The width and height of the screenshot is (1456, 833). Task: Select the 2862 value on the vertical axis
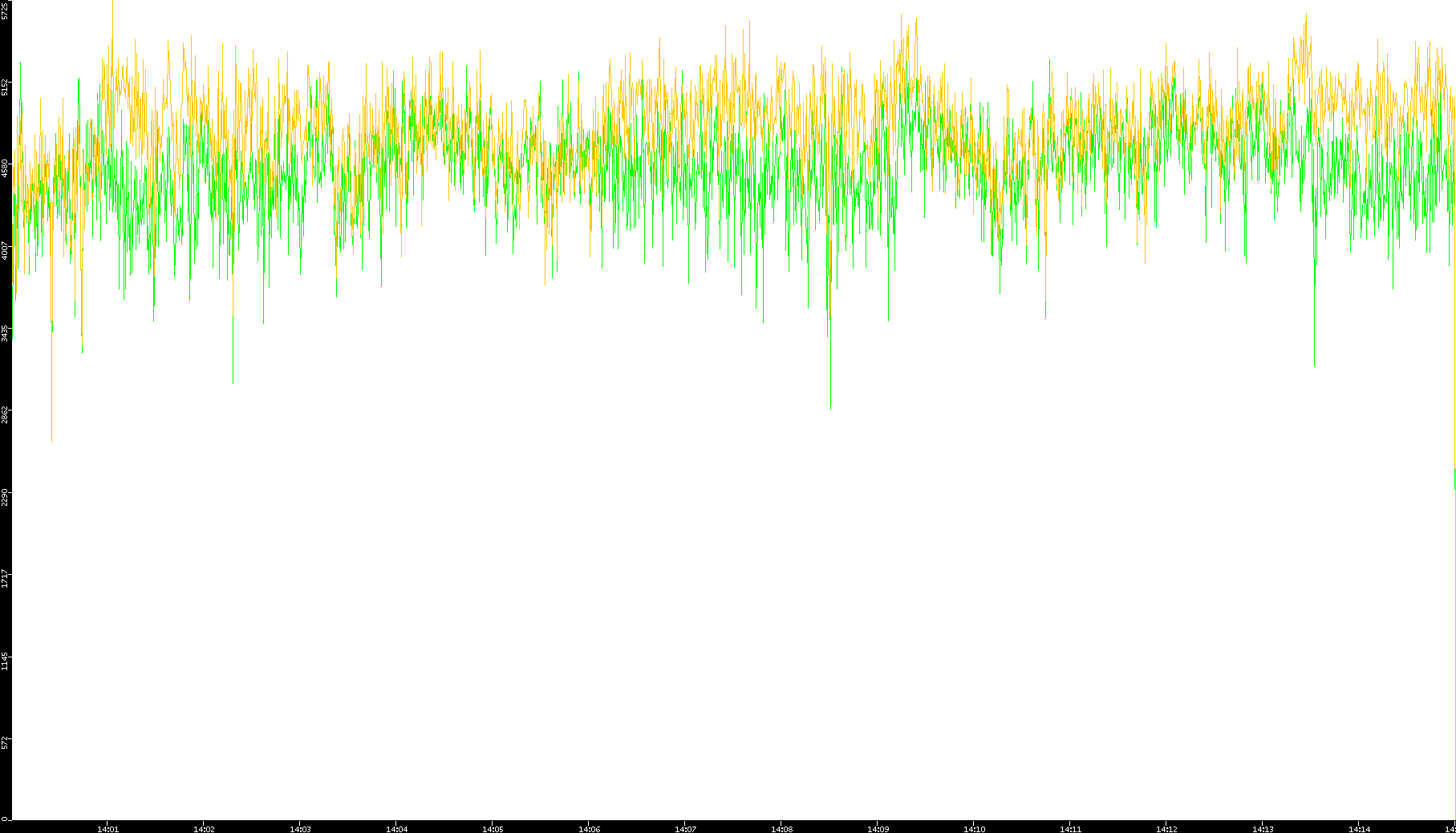[x=6, y=414]
